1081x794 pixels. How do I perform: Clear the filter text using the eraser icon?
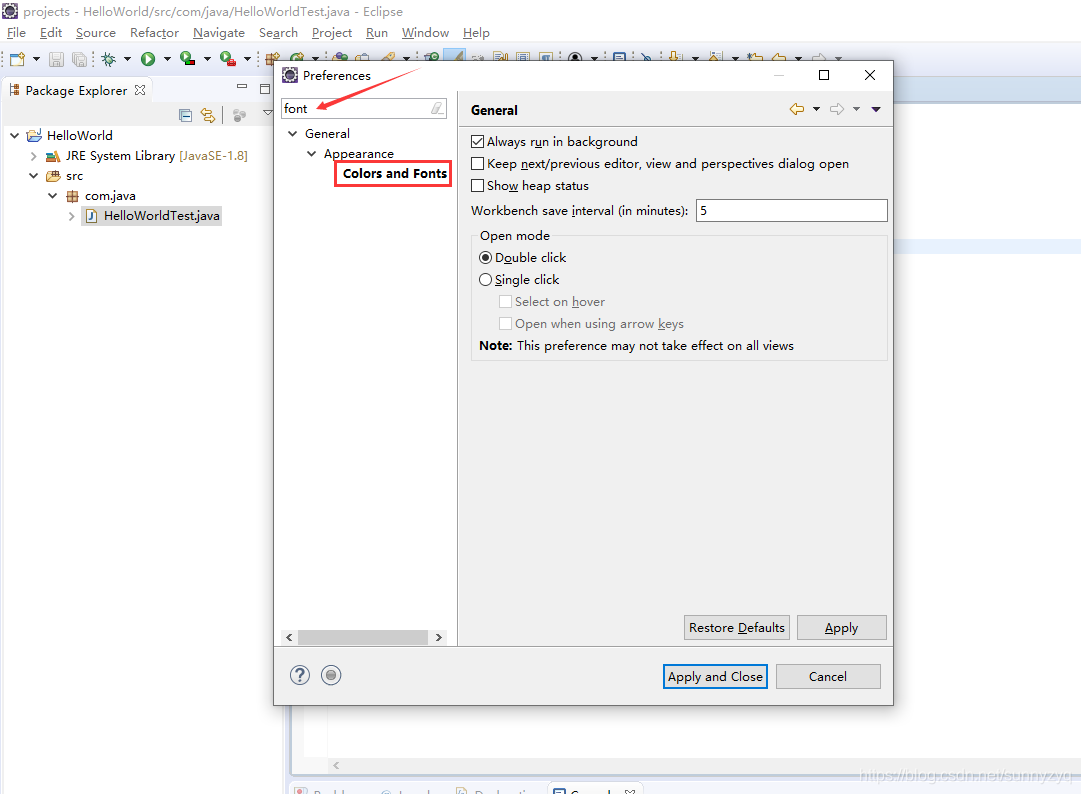pyautogui.click(x=437, y=108)
